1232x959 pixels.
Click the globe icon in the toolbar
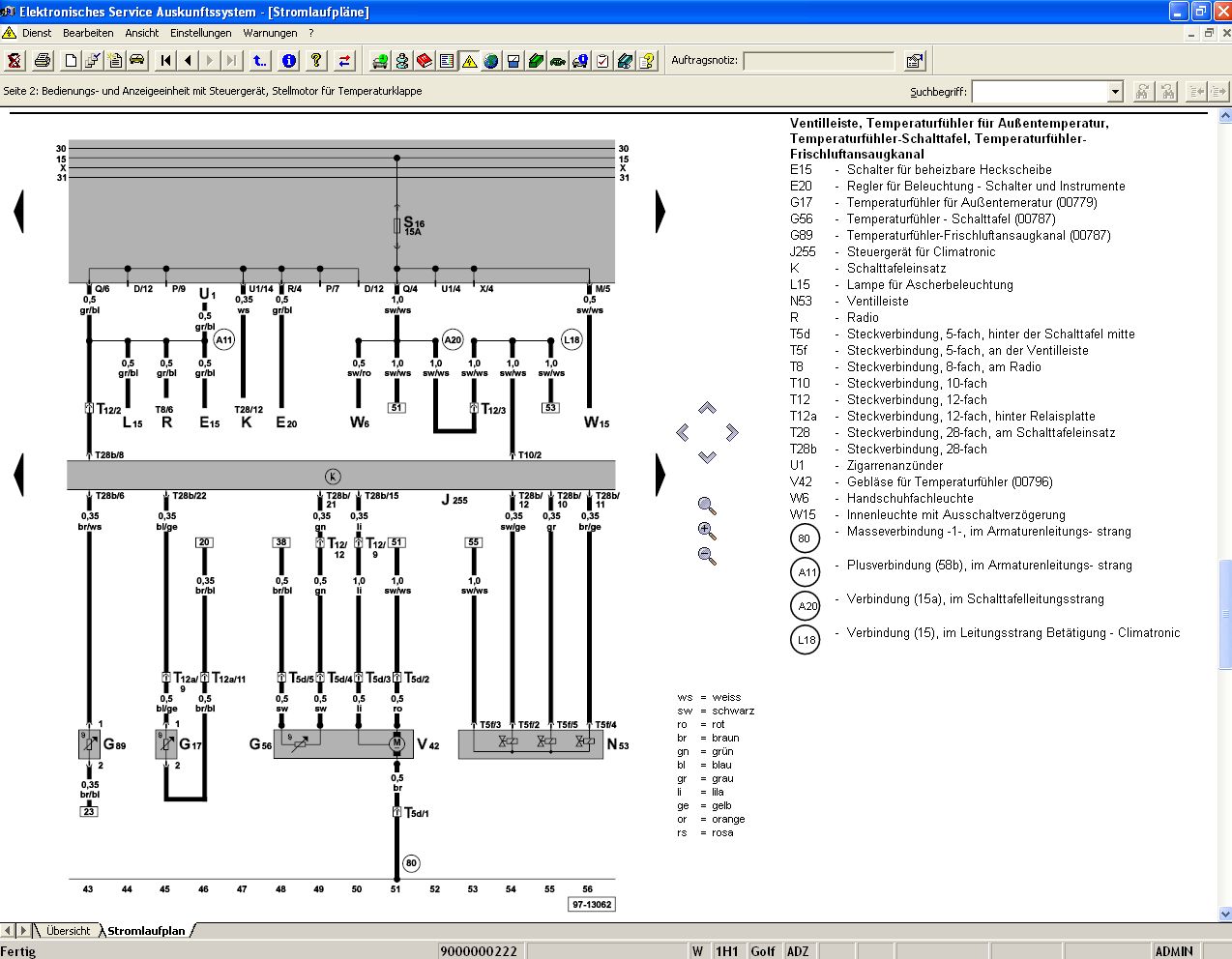click(x=491, y=61)
